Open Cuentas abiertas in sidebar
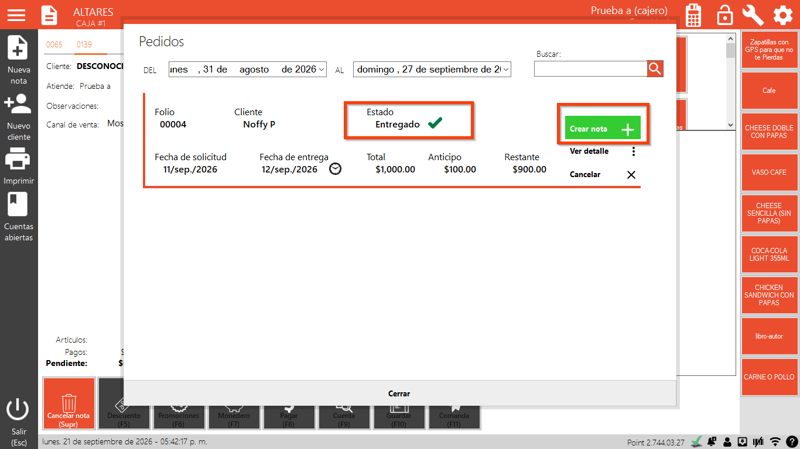Image resolution: width=800 pixels, height=449 pixels. point(18,217)
